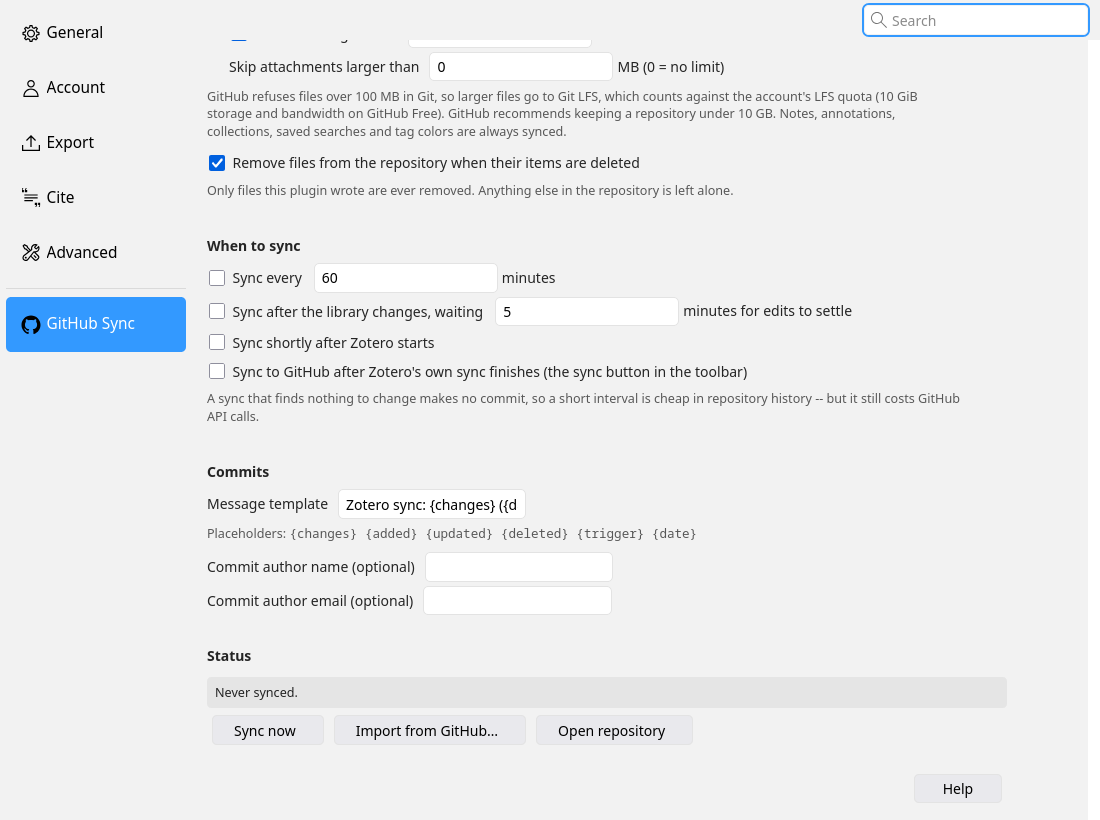Click the Only files this plugin wrote note
The image size is (1100, 820).
click(470, 191)
